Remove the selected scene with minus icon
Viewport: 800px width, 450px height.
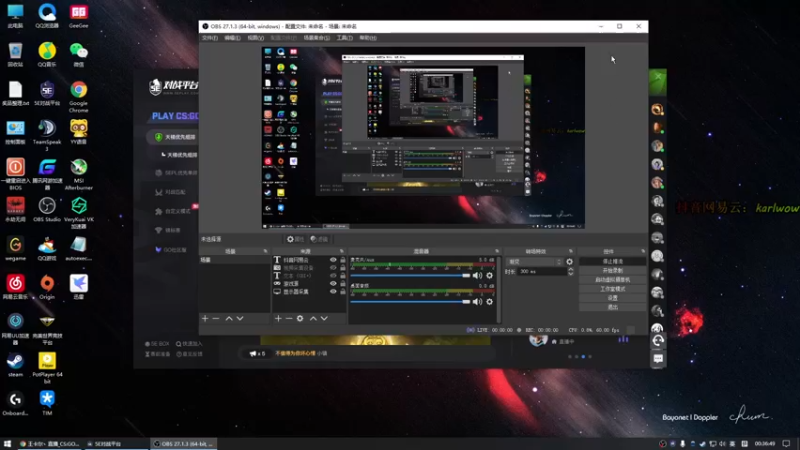tap(216, 318)
